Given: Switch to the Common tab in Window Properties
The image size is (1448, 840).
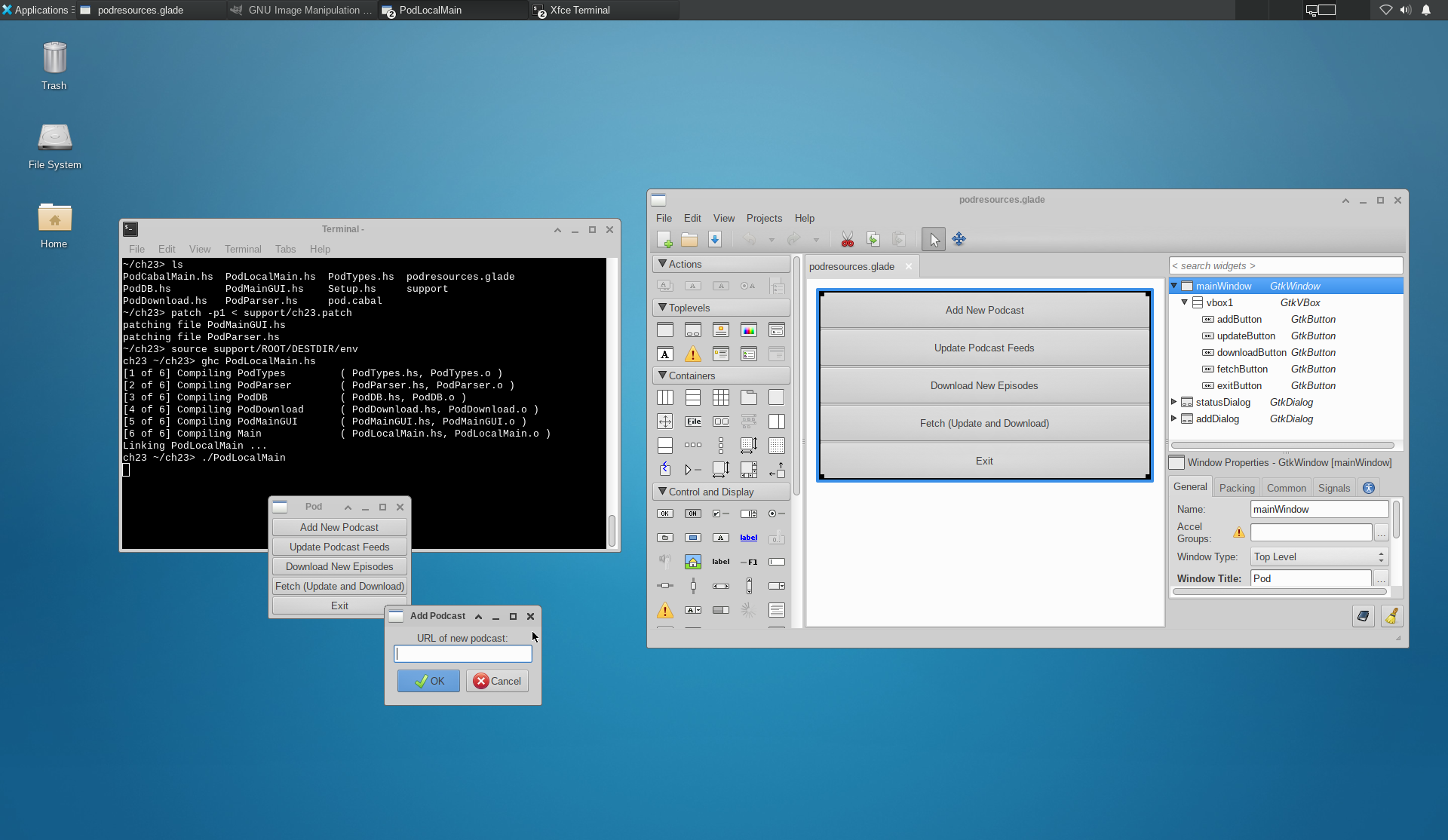Looking at the screenshot, I should pos(1286,488).
